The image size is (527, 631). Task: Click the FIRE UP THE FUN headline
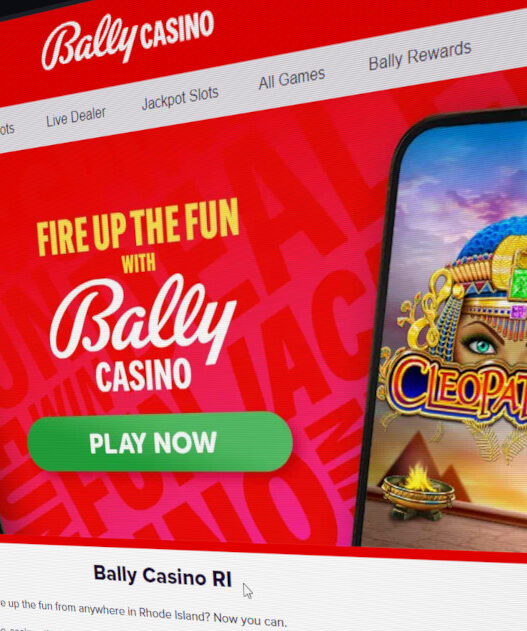pyautogui.click(x=138, y=227)
